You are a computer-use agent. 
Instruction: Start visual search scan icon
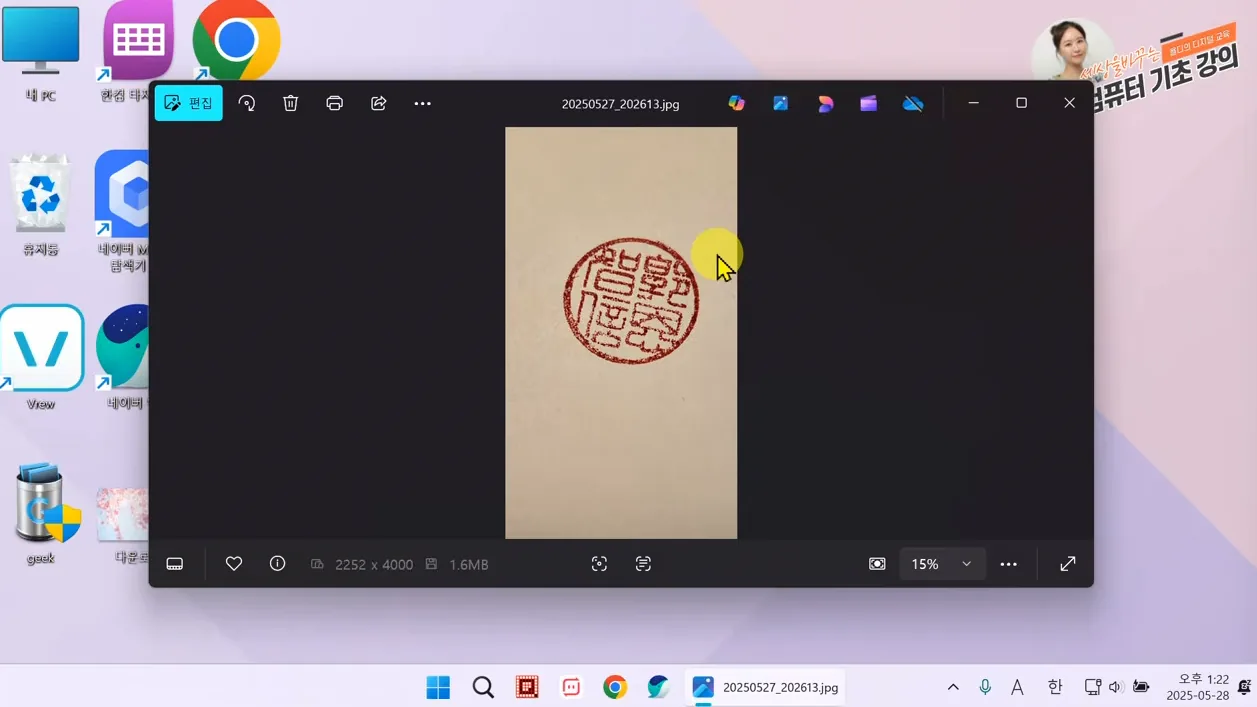[599, 564]
